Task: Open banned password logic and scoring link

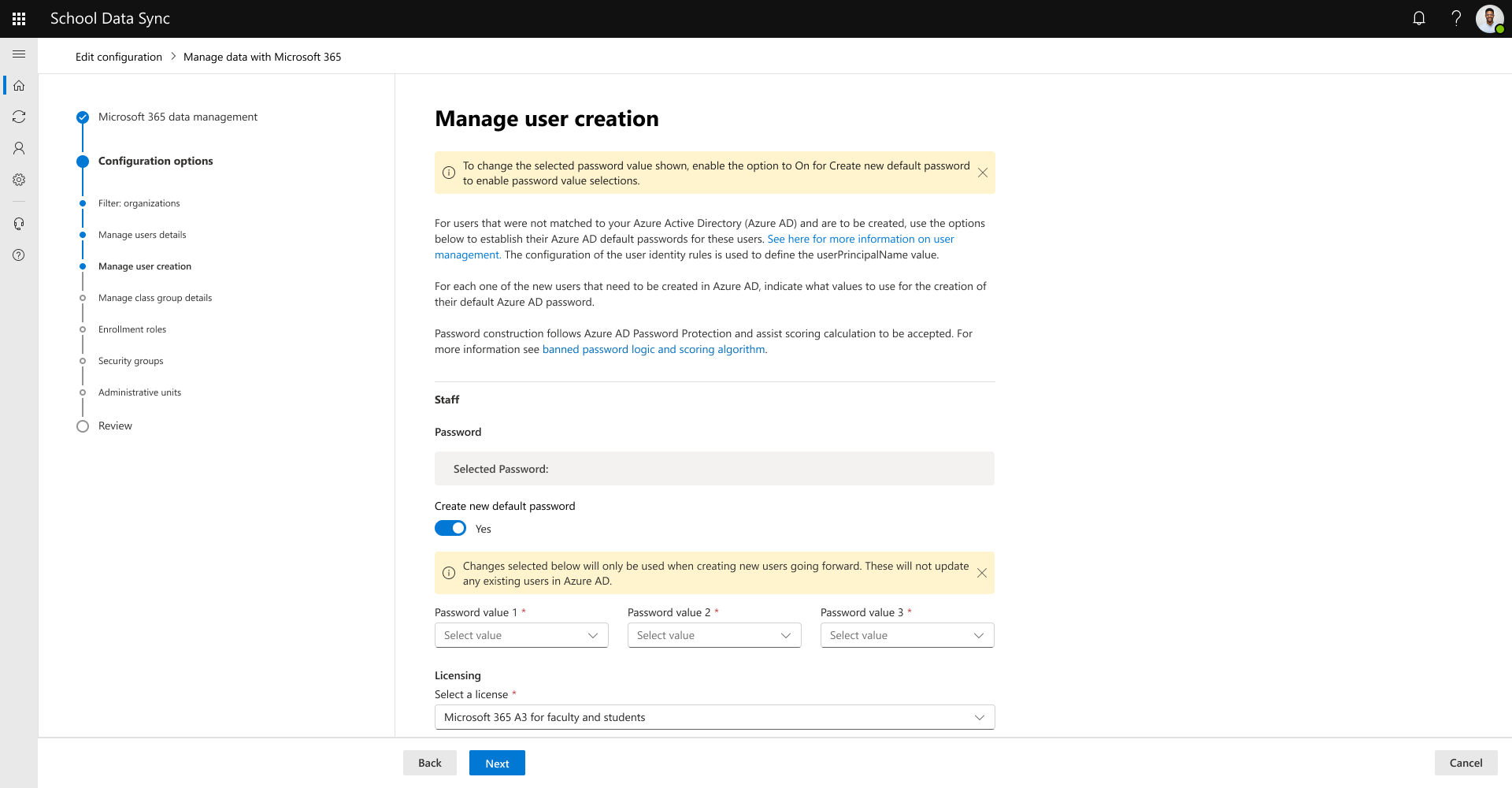Action: [x=654, y=349]
